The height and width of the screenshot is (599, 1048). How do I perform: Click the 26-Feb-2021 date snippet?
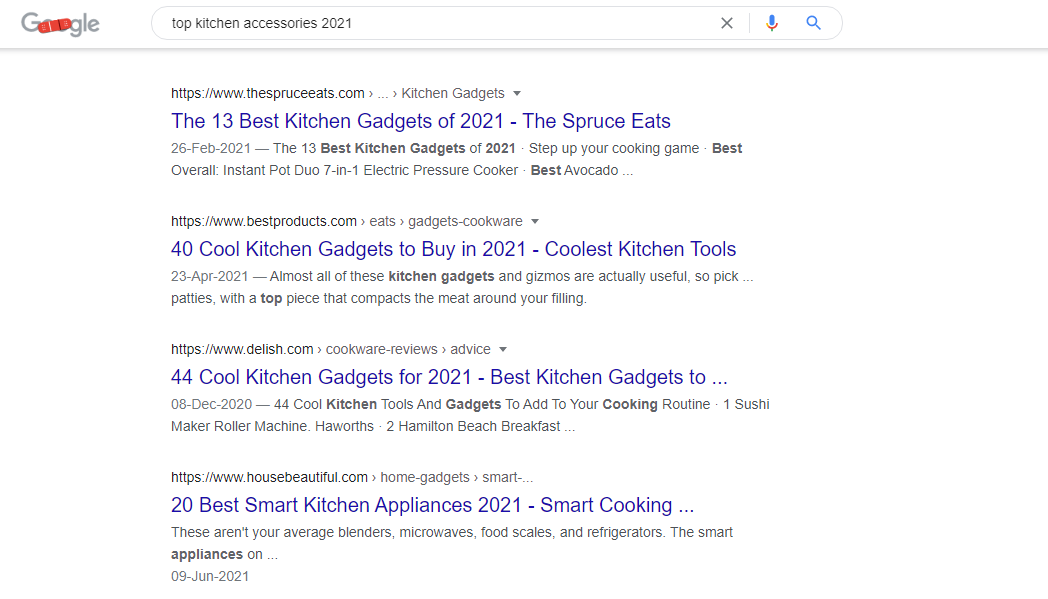click(x=211, y=148)
